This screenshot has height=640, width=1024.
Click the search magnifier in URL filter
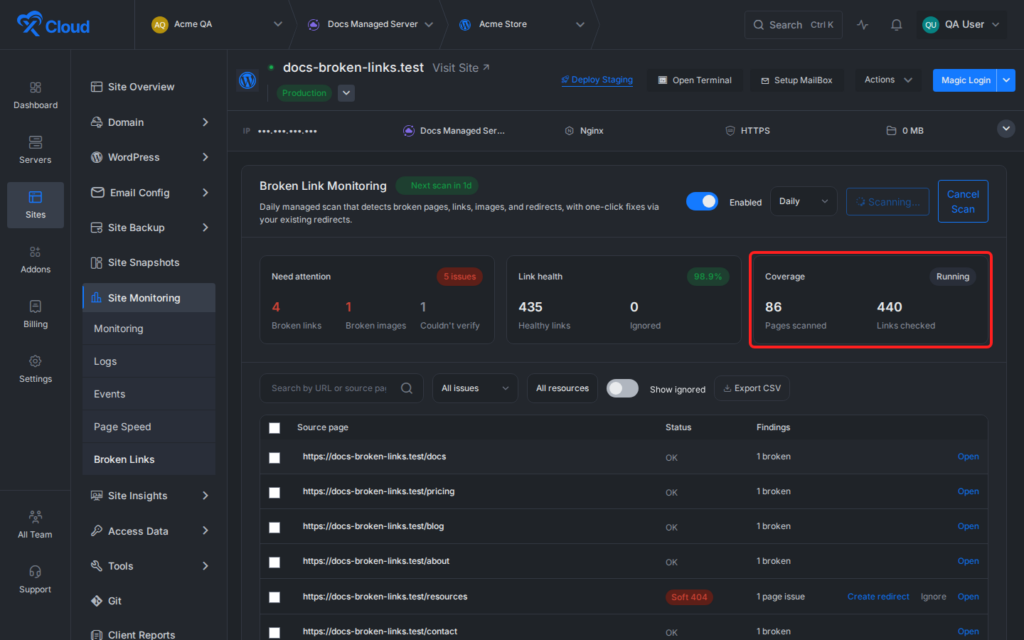click(406, 388)
